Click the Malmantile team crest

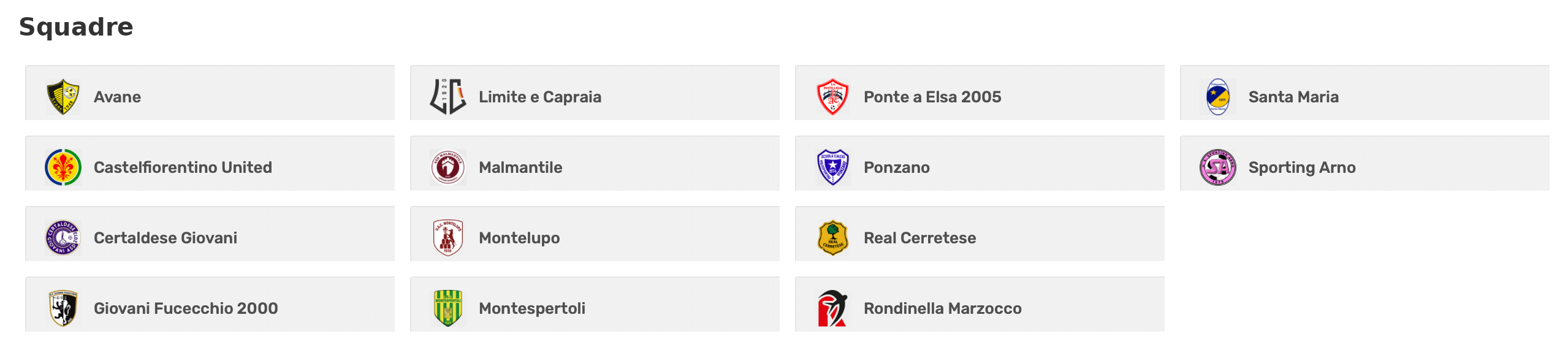[x=448, y=167]
